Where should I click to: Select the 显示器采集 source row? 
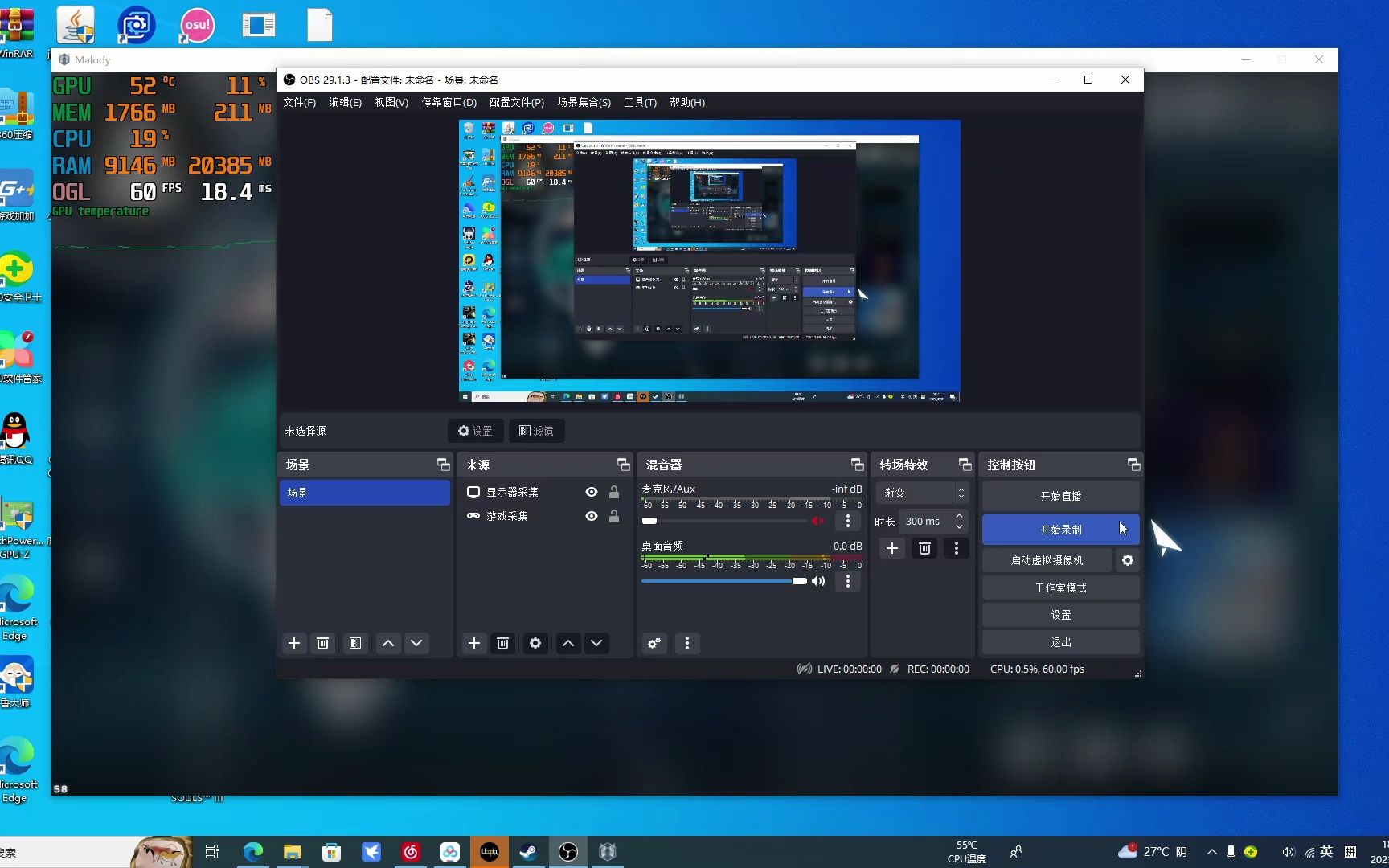543,492
